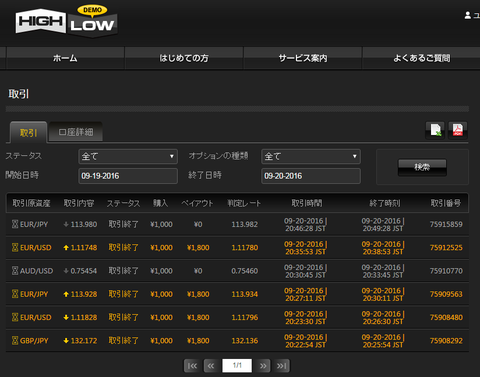This screenshot has width=480, height=377.
Task: Click judgment rate 1.11780
Action: (x=245, y=248)
